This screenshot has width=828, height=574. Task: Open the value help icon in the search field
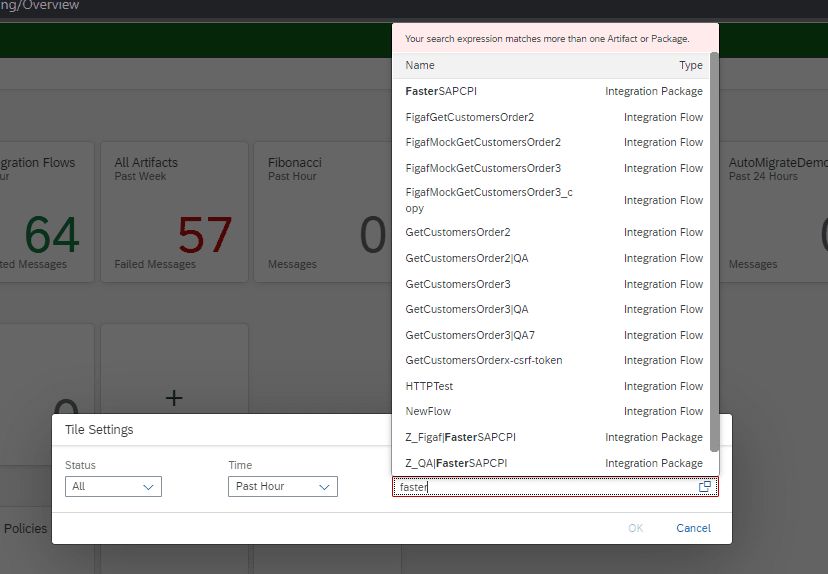704,487
